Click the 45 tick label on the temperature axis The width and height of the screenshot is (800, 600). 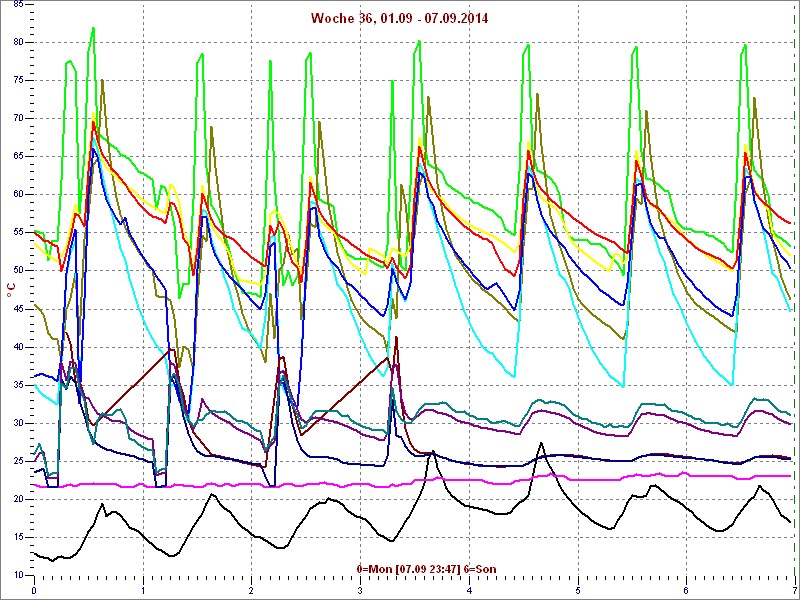(x=17, y=309)
